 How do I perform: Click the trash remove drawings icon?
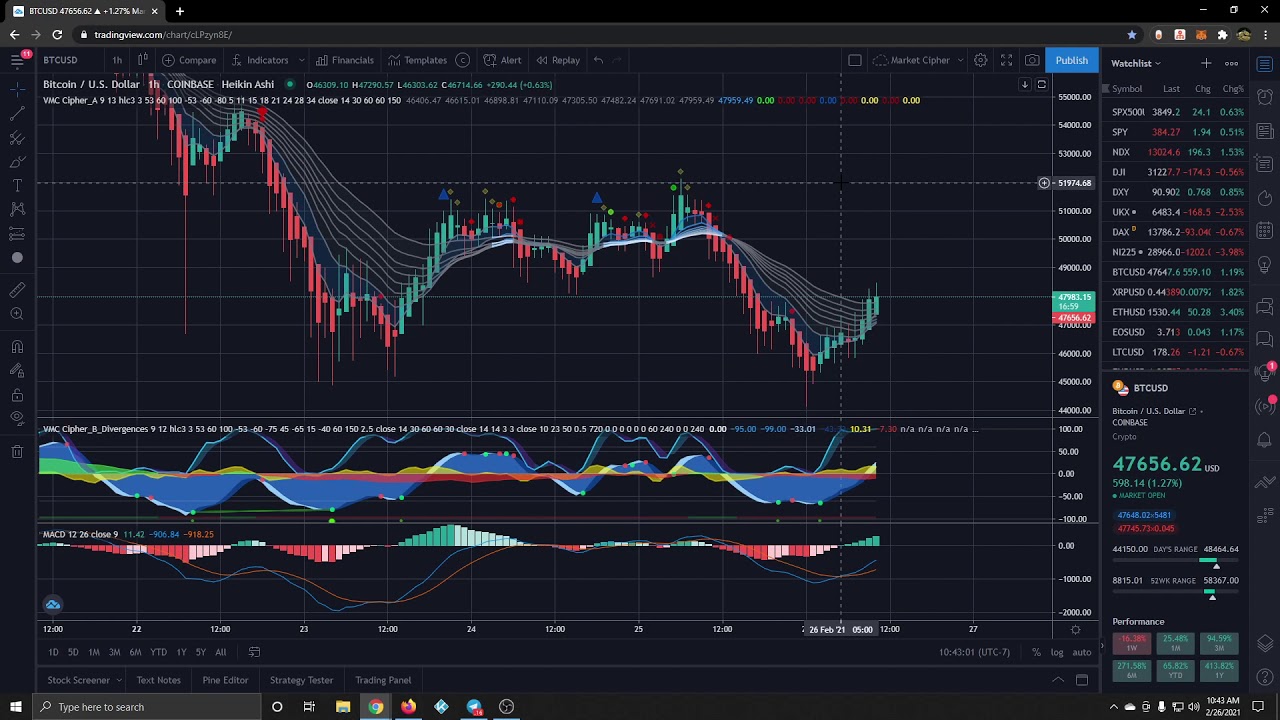[x=17, y=452]
